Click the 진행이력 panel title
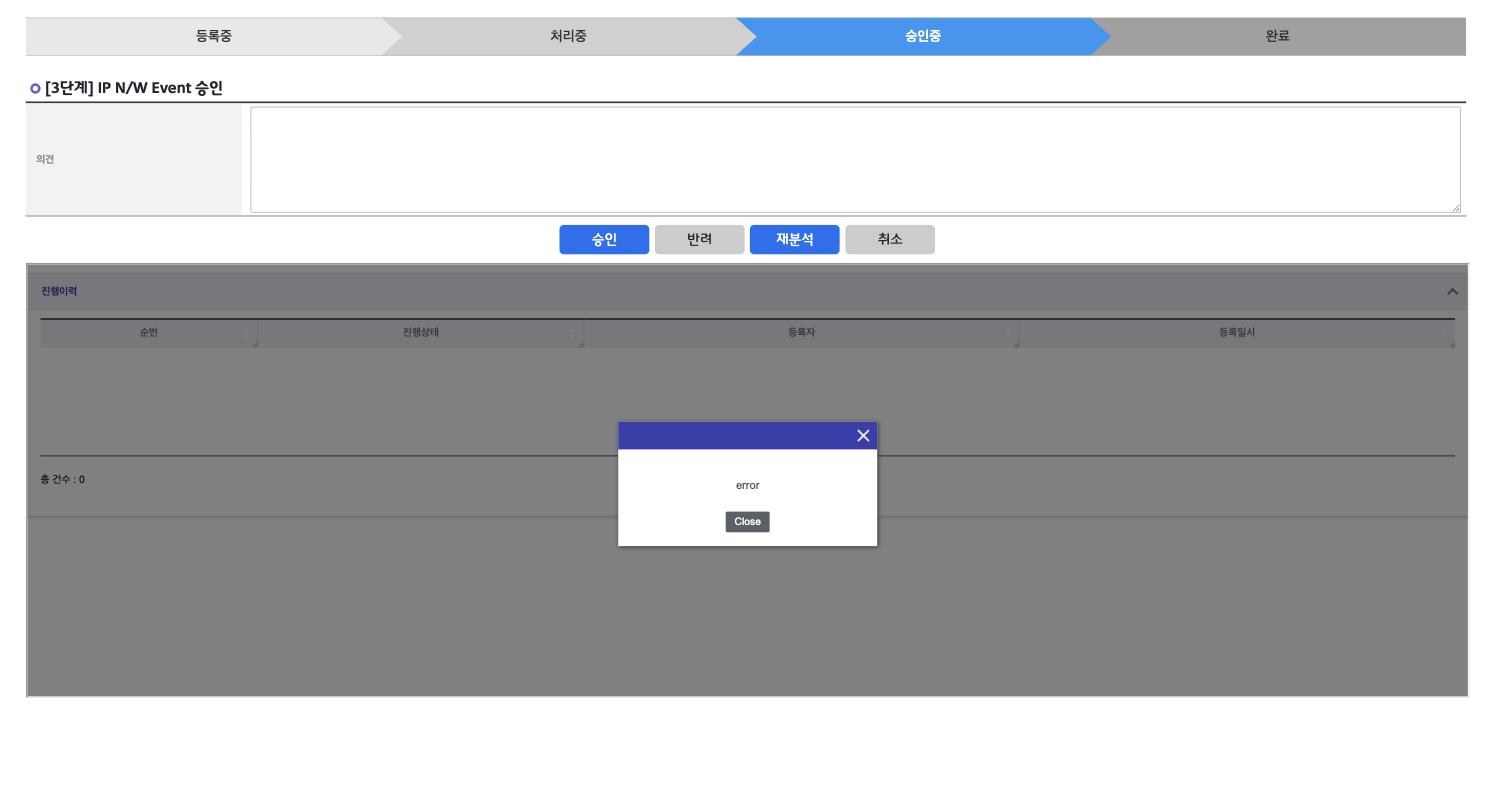The image size is (1492, 812). click(x=59, y=292)
